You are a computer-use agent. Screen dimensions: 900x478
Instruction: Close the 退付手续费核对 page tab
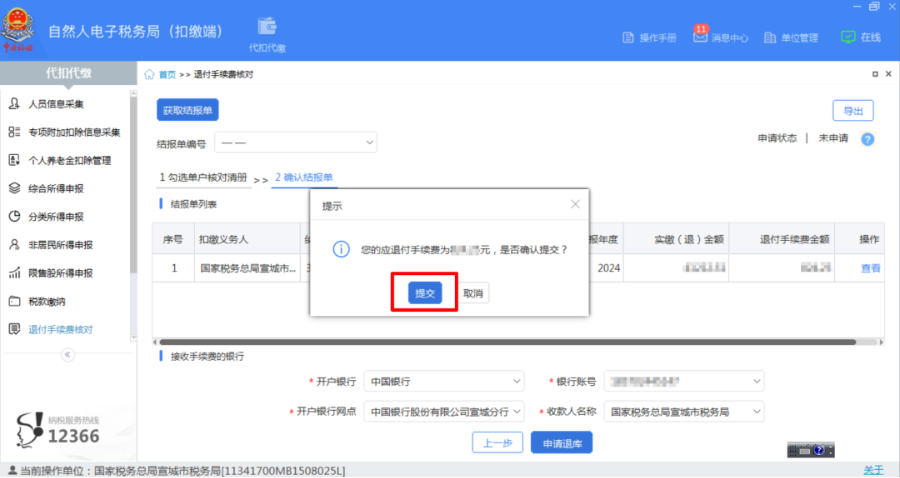889,74
